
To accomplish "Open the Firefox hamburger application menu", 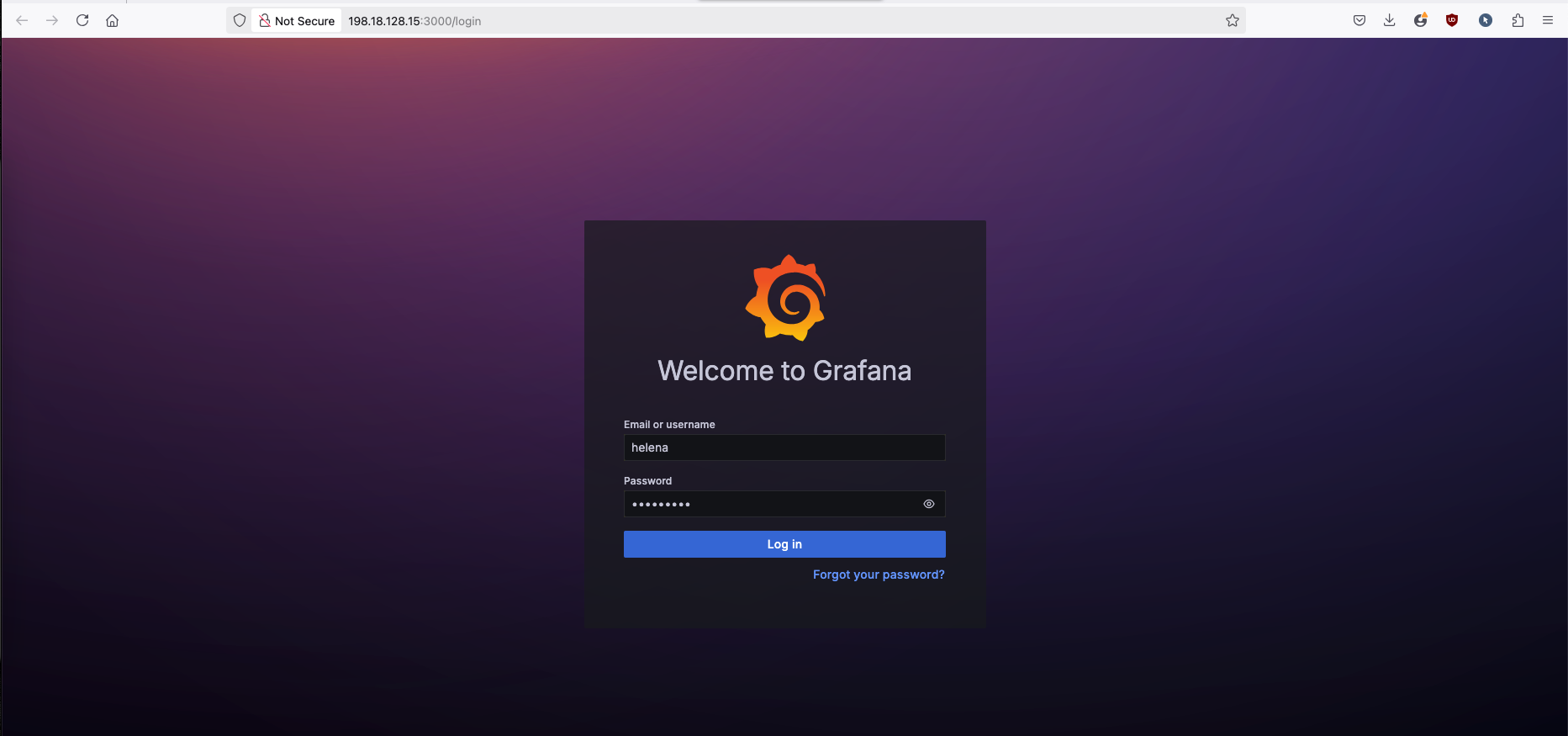I will [1547, 20].
